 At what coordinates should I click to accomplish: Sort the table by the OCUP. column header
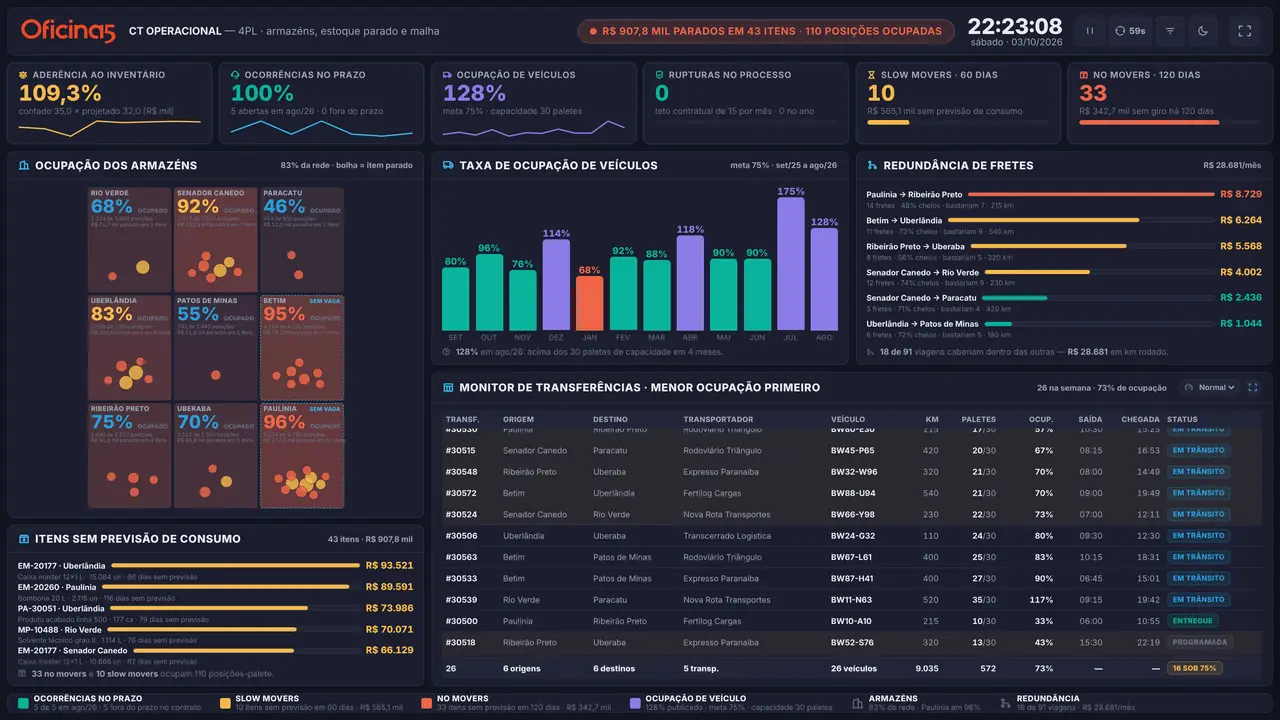tap(1041, 419)
